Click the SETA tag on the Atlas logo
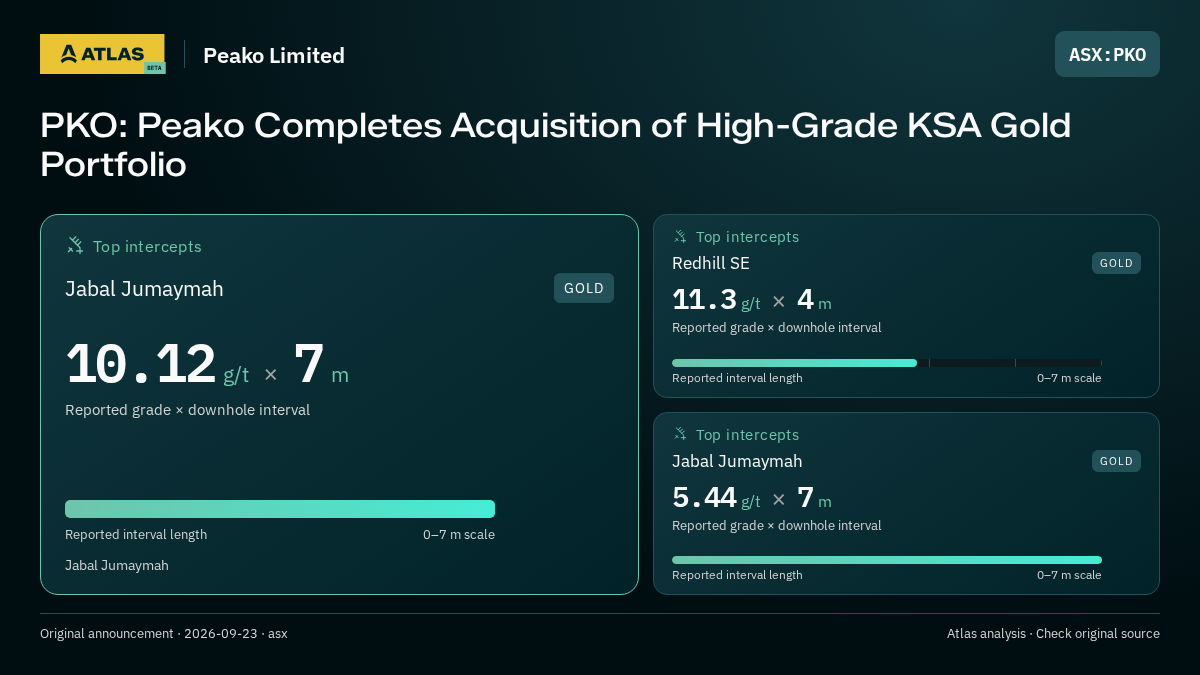This screenshot has height=675, width=1200. tap(154, 67)
